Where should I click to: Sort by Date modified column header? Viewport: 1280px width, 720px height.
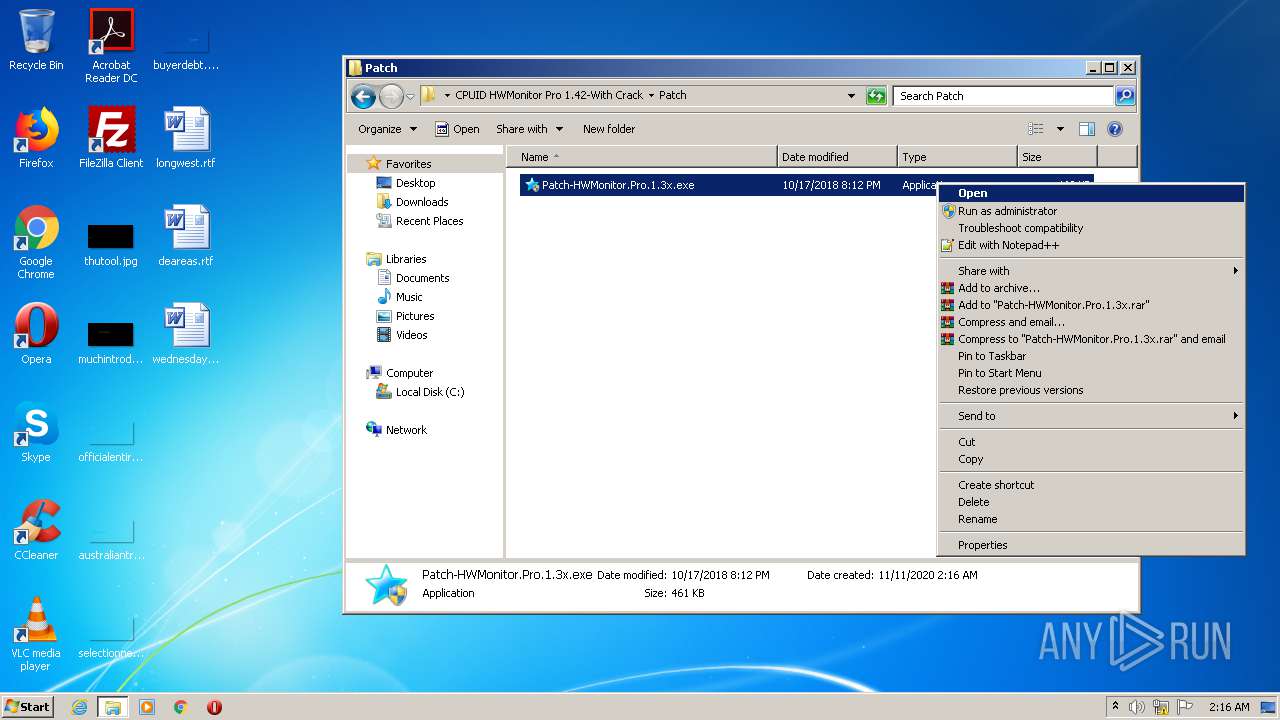pos(837,157)
